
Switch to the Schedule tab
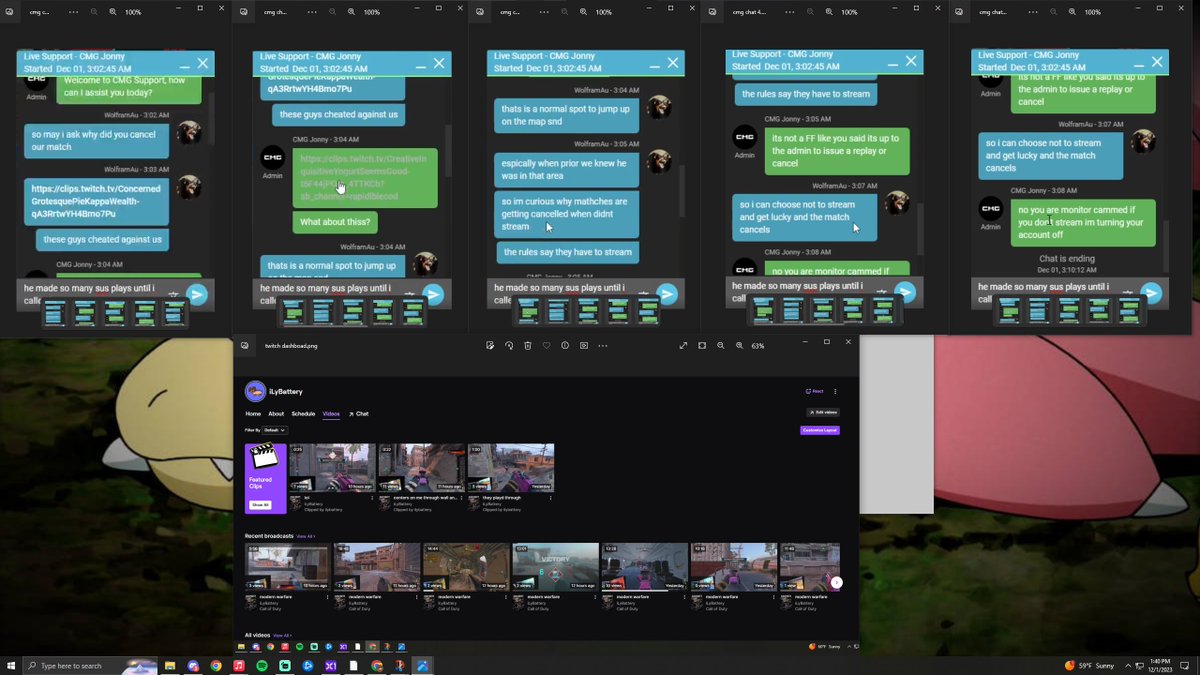pos(303,414)
